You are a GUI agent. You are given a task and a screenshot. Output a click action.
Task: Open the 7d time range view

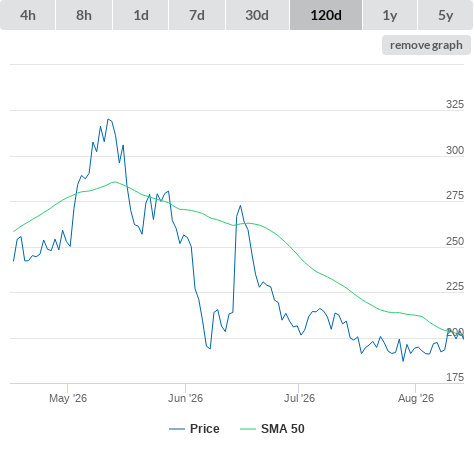(x=197, y=15)
